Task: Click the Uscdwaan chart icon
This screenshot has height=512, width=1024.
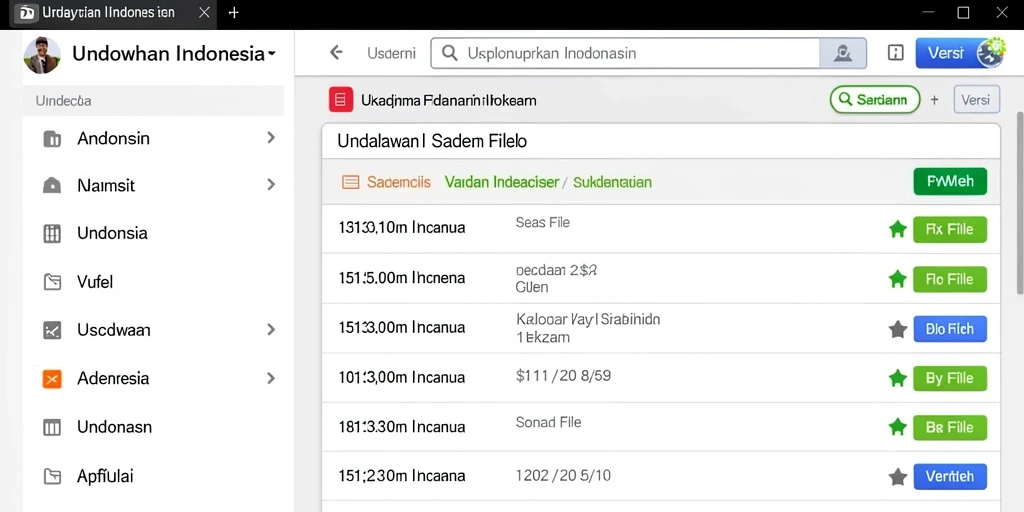Action: pyautogui.click(x=52, y=330)
